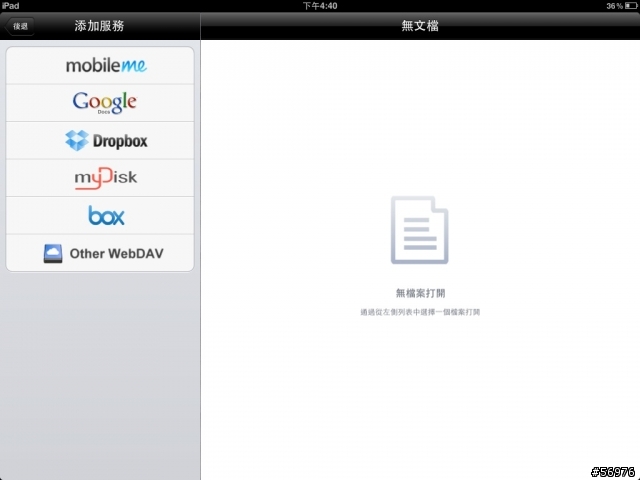The height and width of the screenshot is (480, 640).
Task: Select the MobileMe service
Action: click(x=100, y=66)
